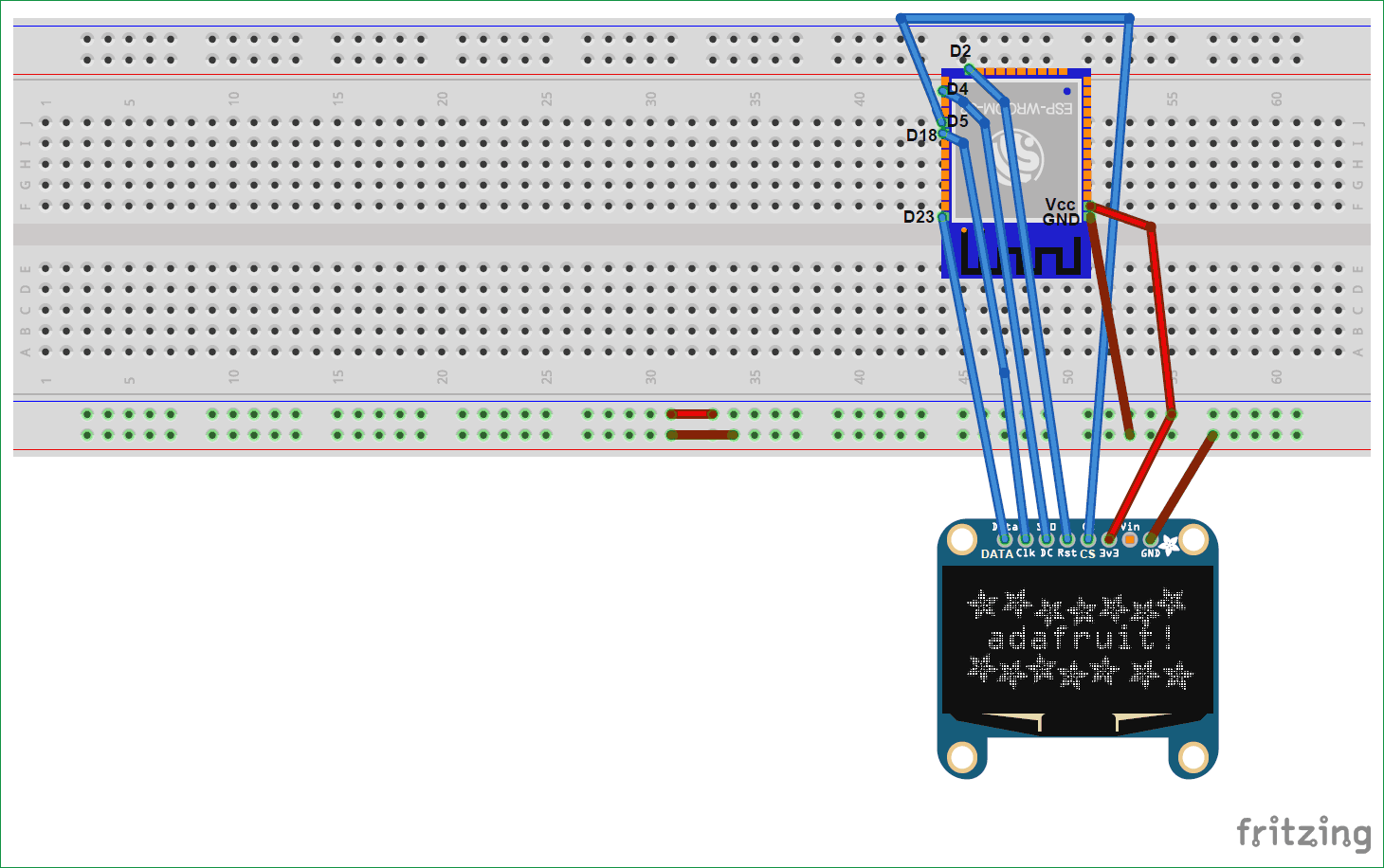Click the red jumper on the bottom power rail
Screen dimensions: 1384x868
[690, 412]
